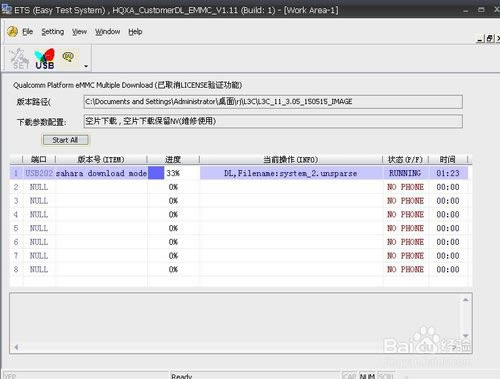Click the 时间 column header
This screenshot has width=500, height=379.
click(x=448, y=159)
